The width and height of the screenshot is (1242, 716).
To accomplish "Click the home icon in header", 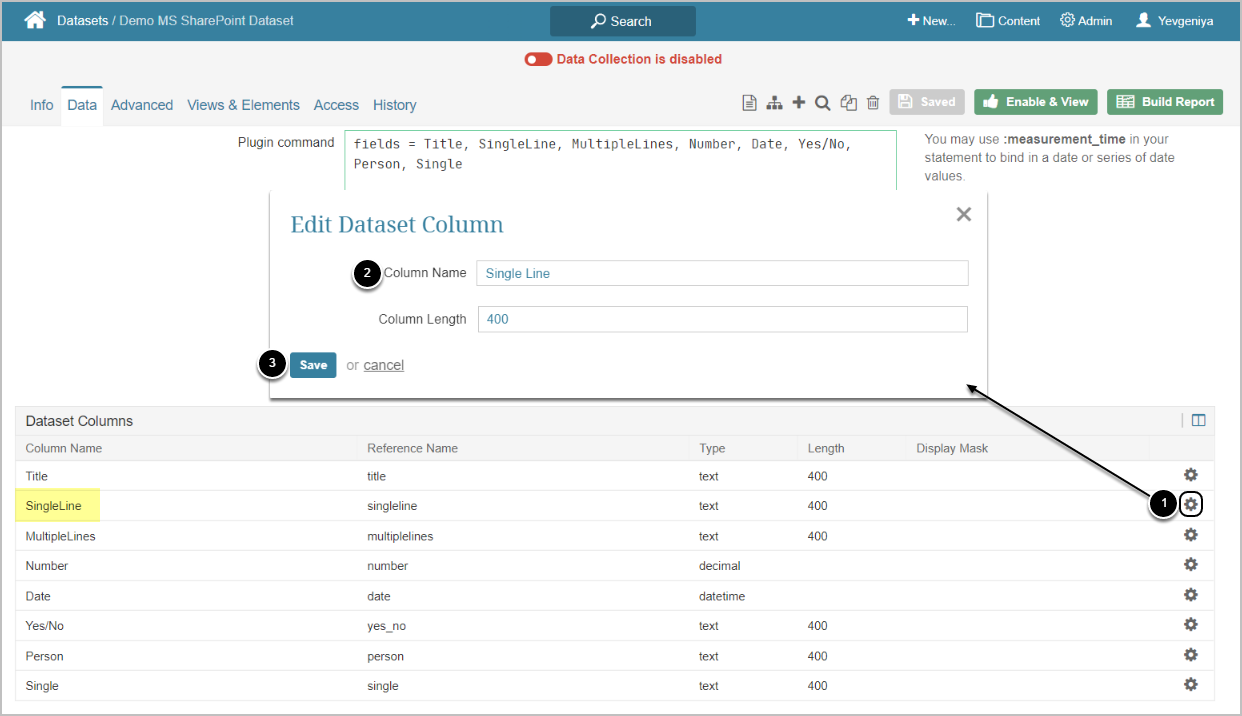I will (x=35, y=20).
